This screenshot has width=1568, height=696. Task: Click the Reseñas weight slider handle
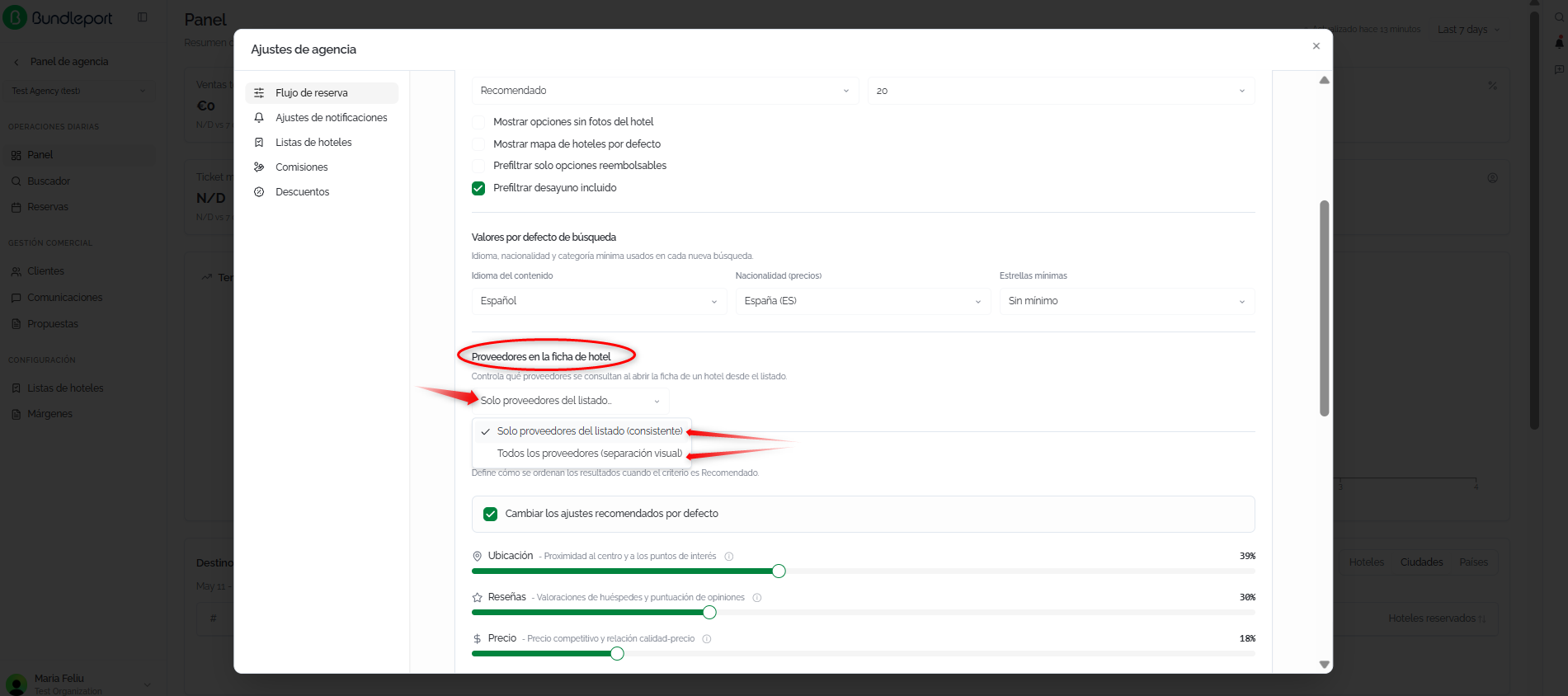tap(709, 613)
